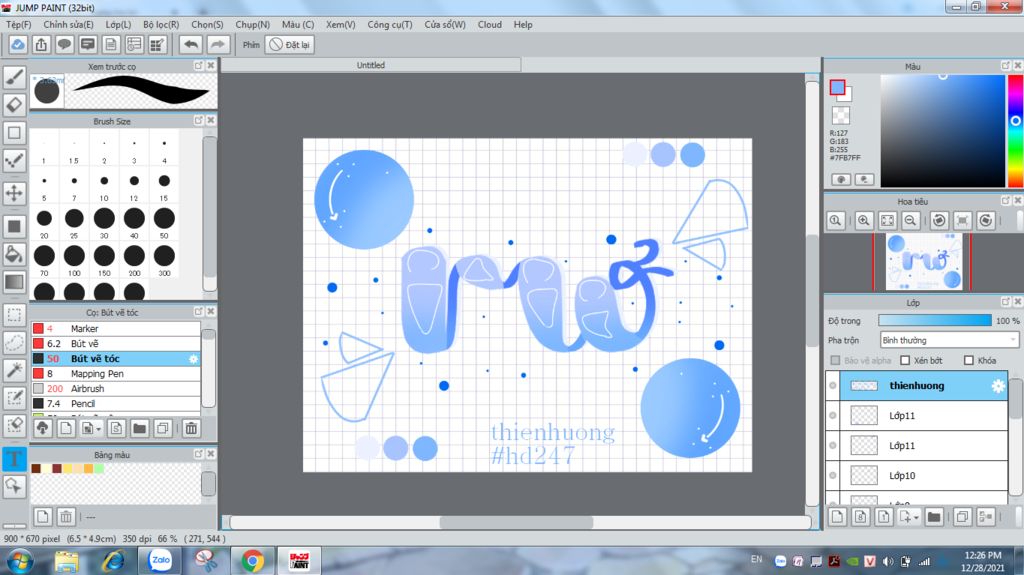Screen dimensions: 1024x575
Task: Select the Airbrush brush entry
Action: [x=87, y=388]
